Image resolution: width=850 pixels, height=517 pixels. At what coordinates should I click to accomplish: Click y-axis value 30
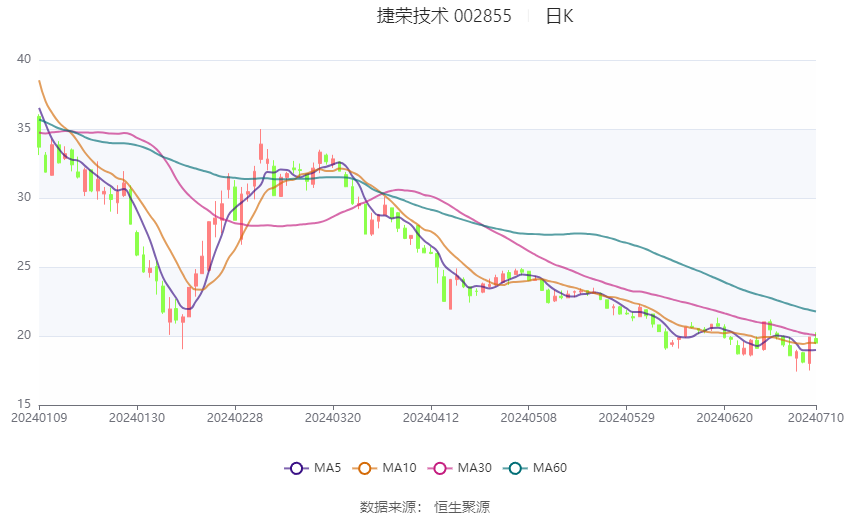tap(24, 197)
